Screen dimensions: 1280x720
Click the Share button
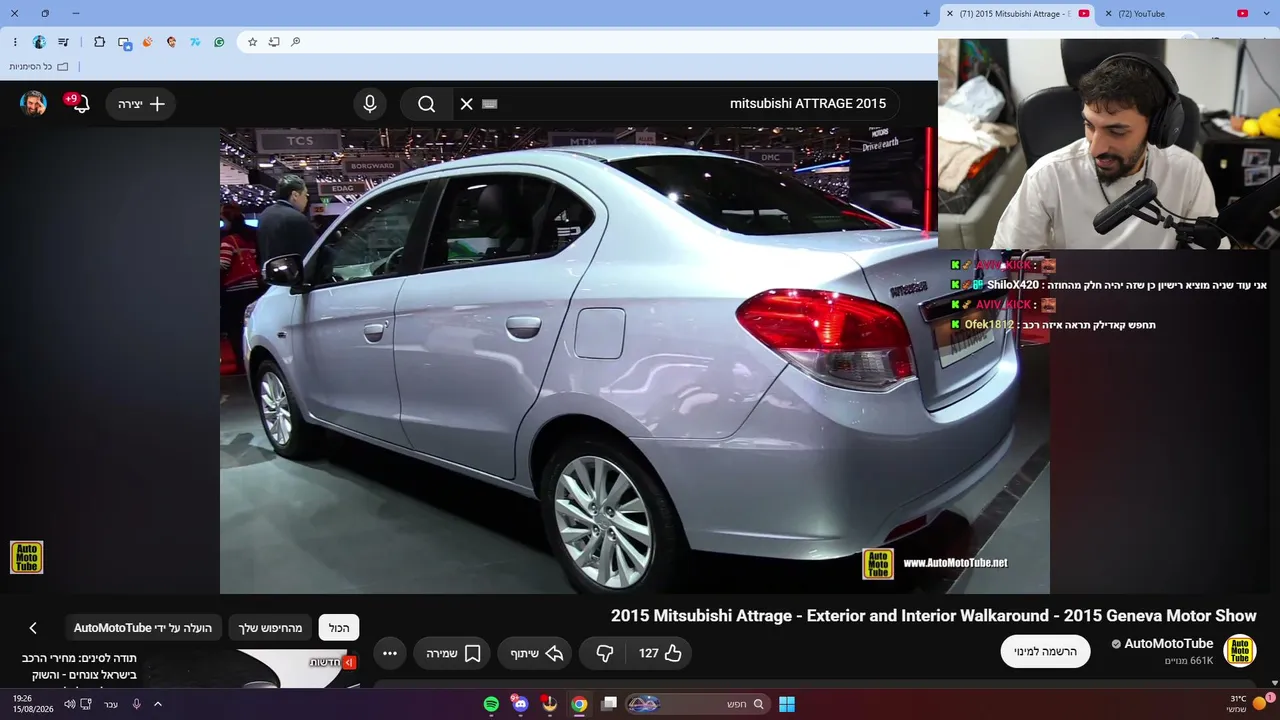click(x=535, y=653)
